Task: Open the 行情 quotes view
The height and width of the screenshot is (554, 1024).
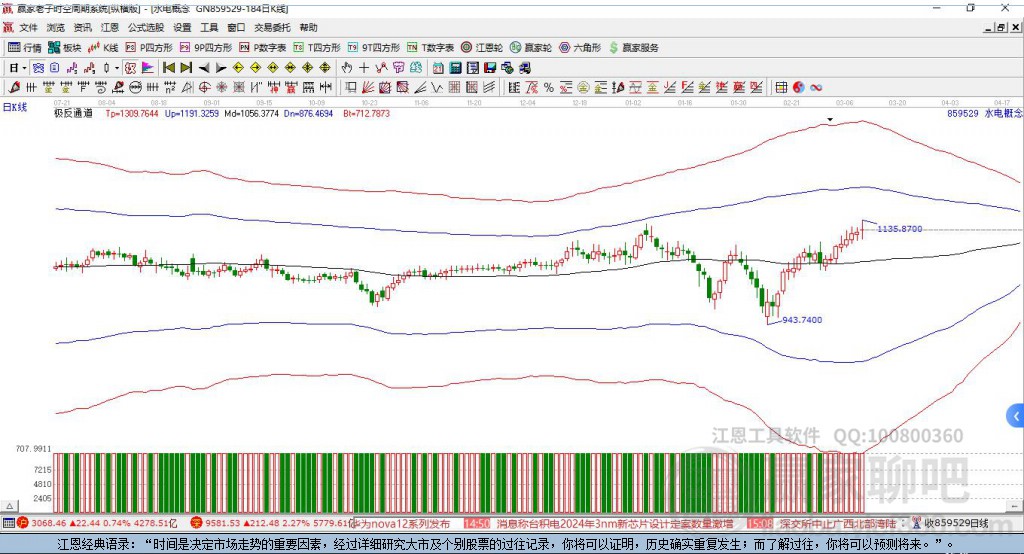Action: 25,48
